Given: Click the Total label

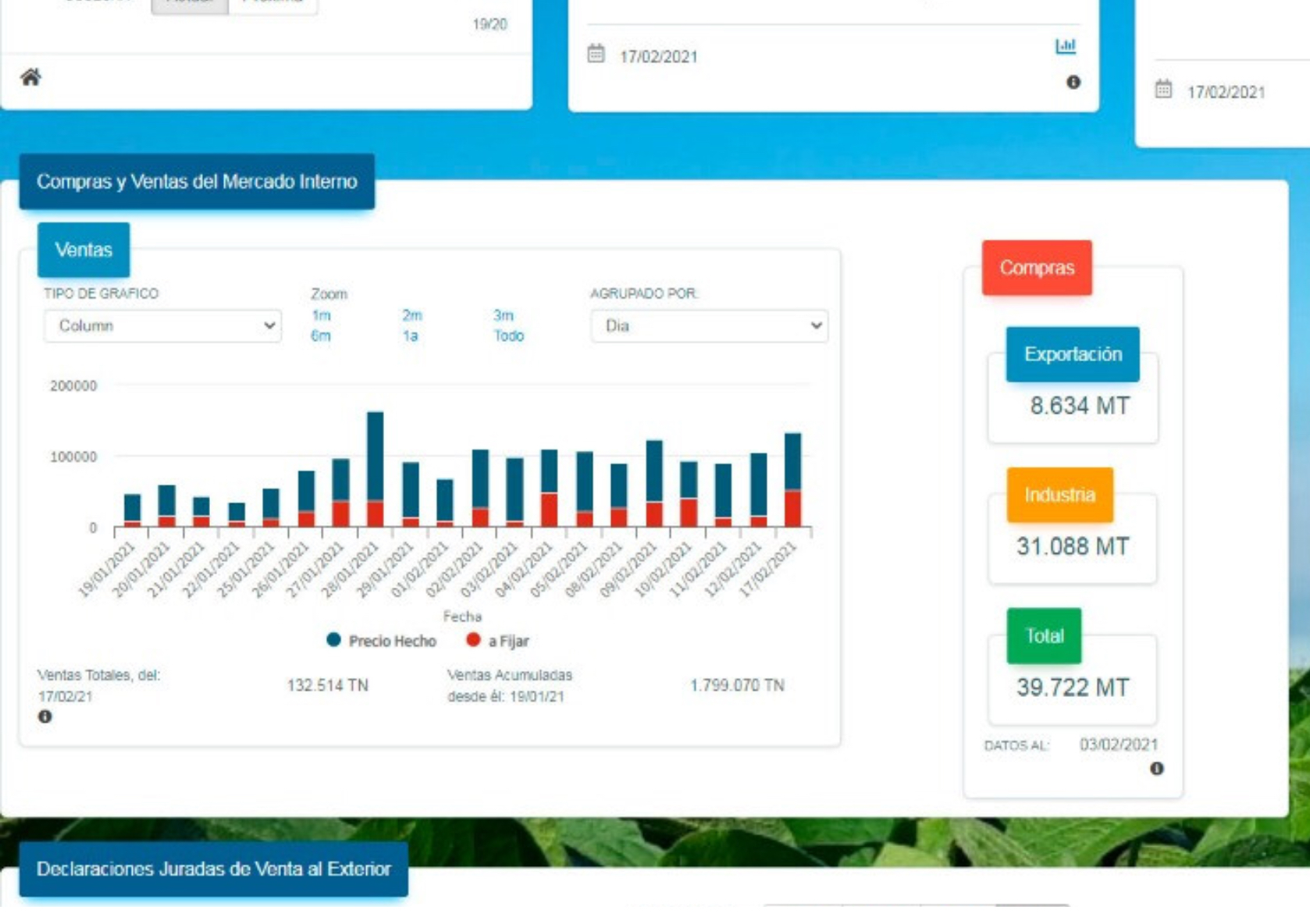Looking at the screenshot, I should (x=1045, y=636).
